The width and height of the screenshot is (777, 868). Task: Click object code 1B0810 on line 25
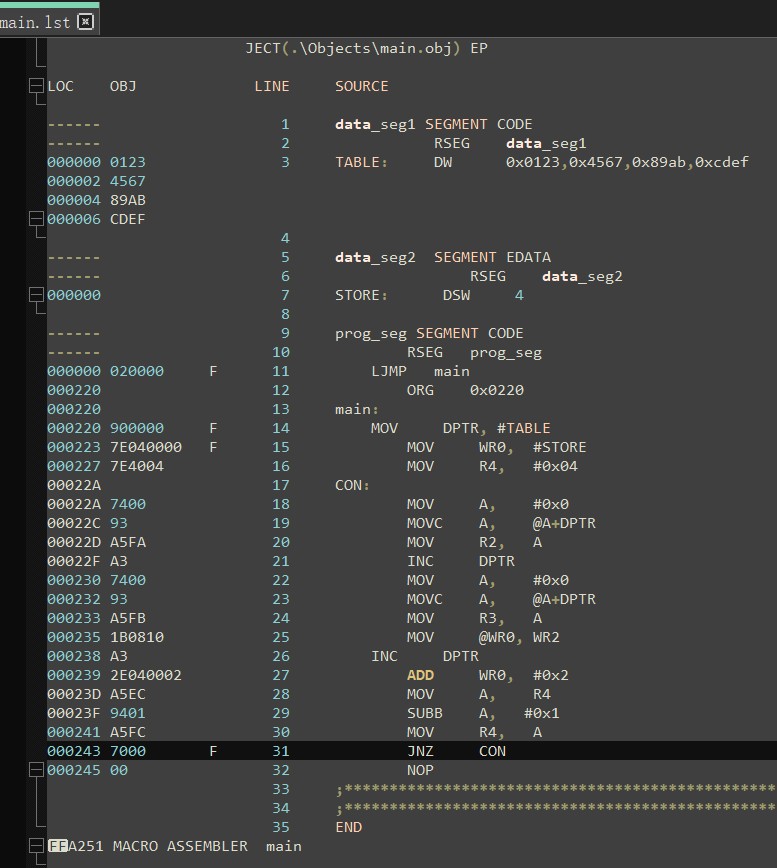click(137, 637)
